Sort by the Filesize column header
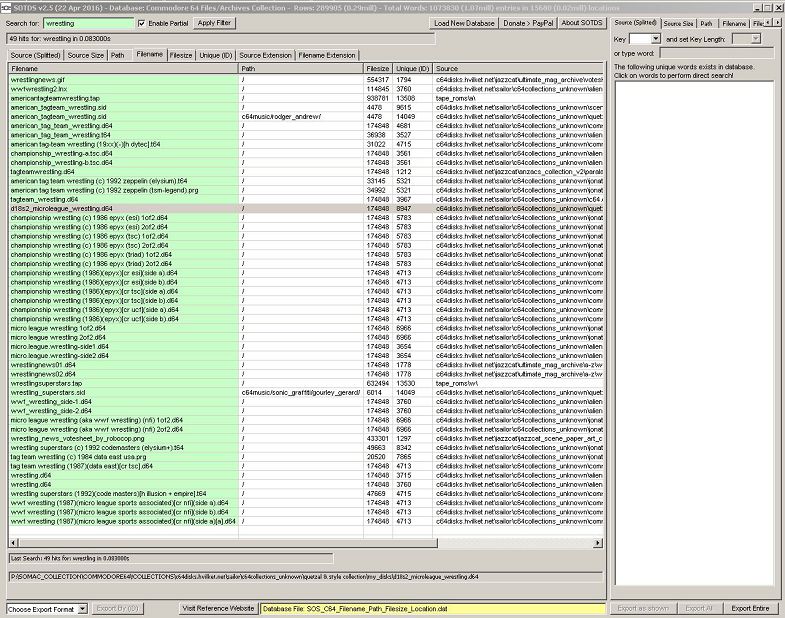The image size is (785, 618). (378, 69)
